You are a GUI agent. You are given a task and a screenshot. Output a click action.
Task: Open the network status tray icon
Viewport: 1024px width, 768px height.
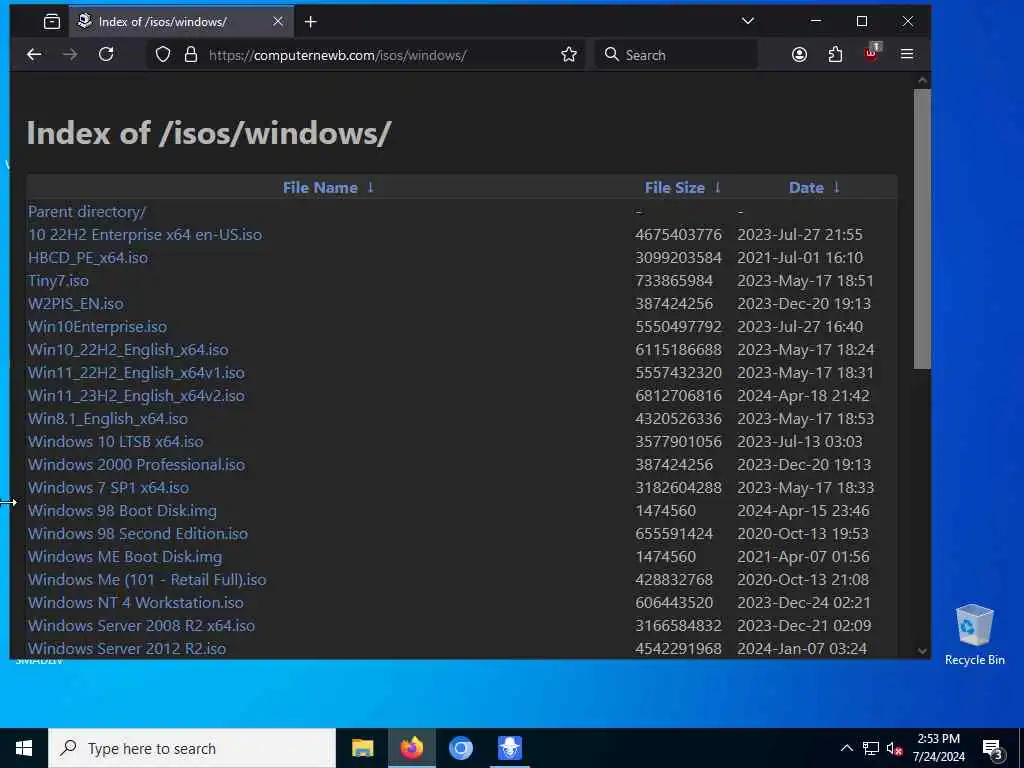[x=871, y=748]
